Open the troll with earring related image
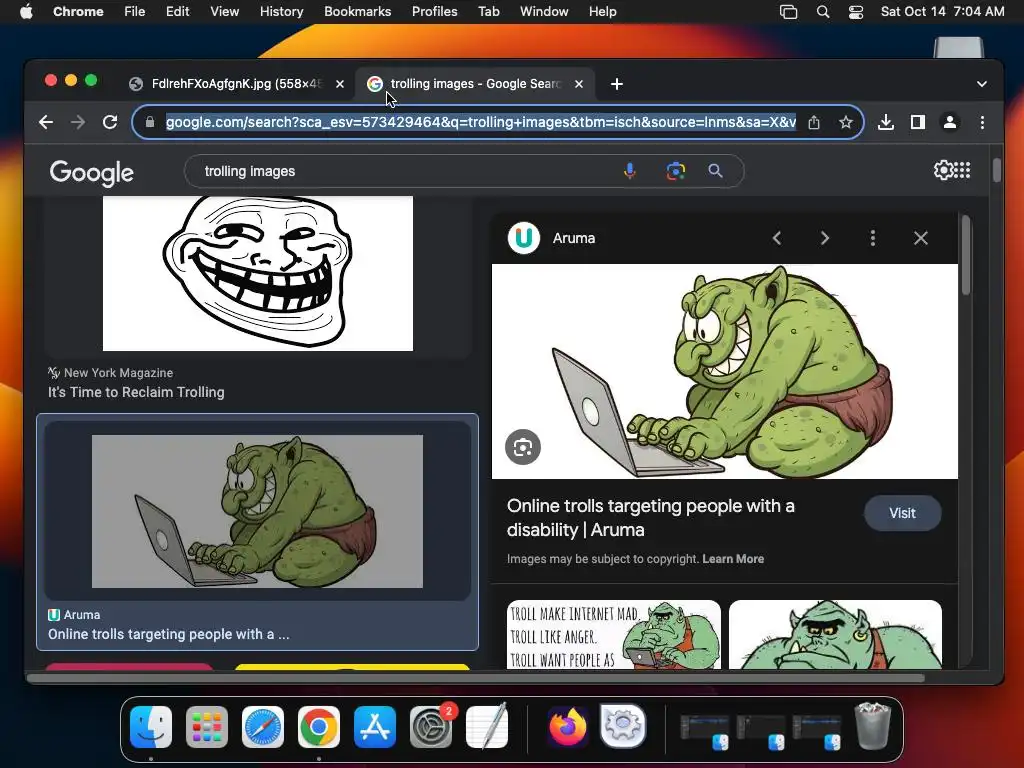This screenshot has width=1024, height=768. (835, 635)
